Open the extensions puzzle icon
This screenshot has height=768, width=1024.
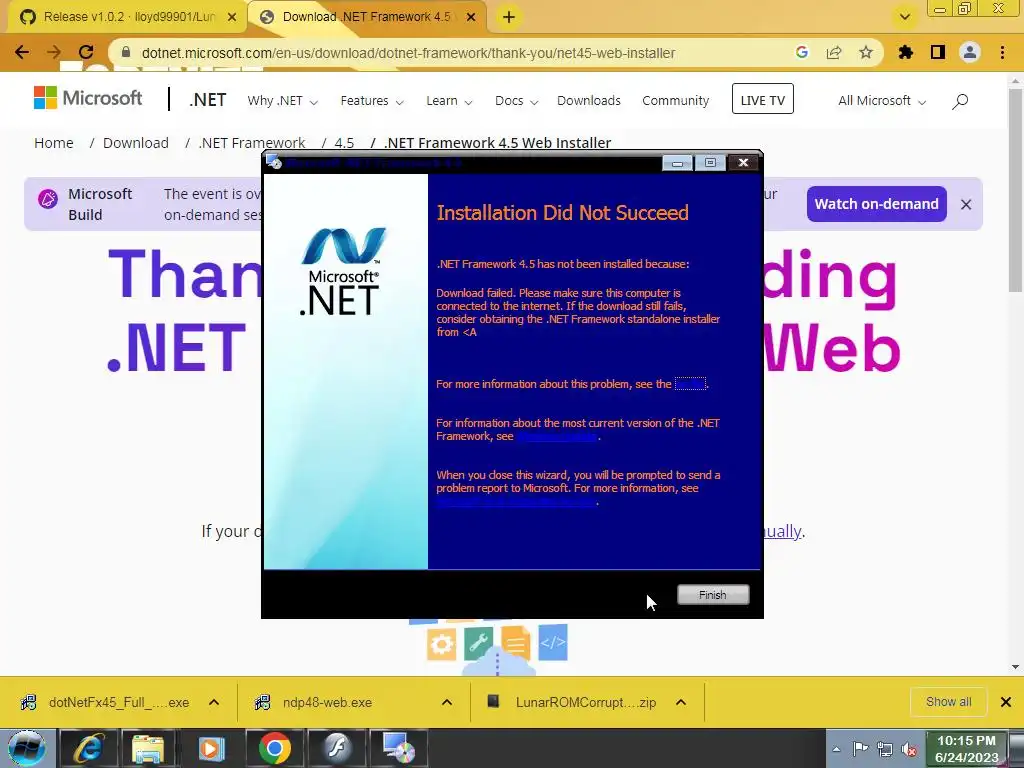905,52
